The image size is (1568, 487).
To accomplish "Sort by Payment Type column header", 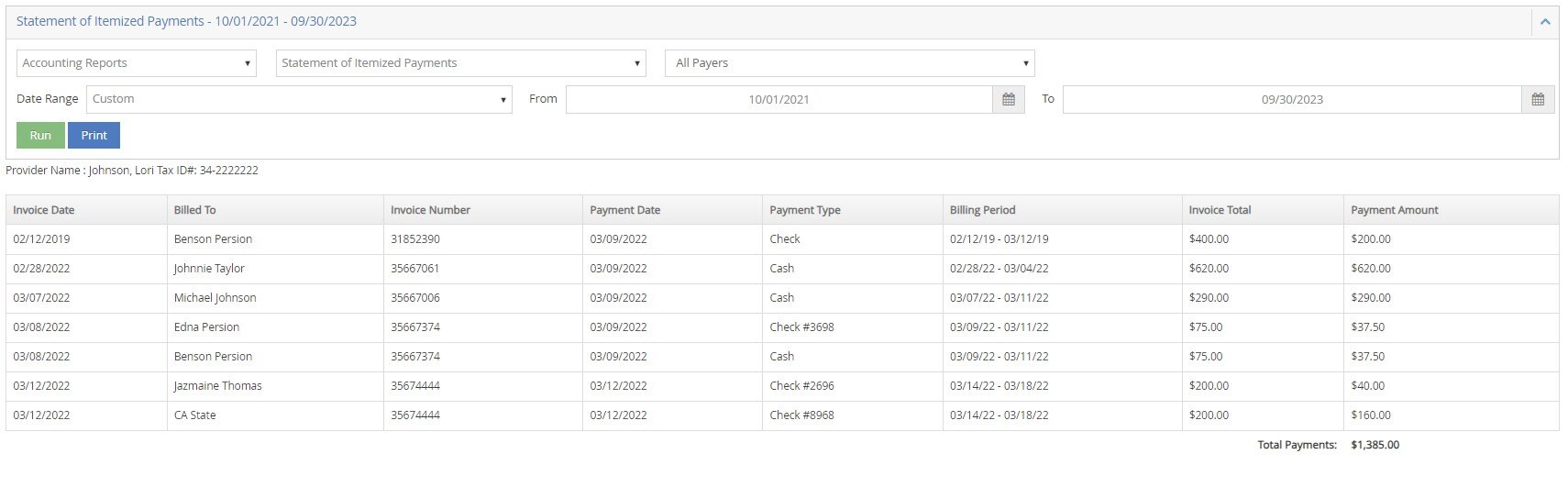I will click(x=805, y=210).
